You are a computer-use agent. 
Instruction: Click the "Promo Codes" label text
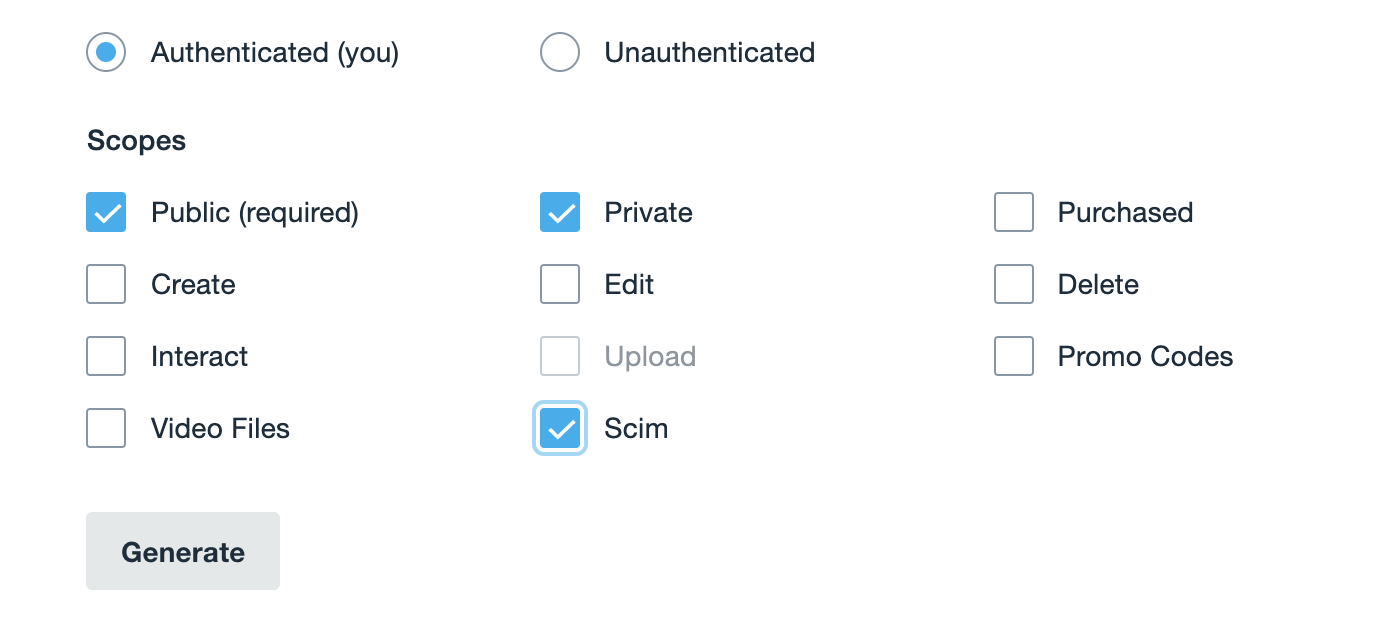(x=1145, y=356)
